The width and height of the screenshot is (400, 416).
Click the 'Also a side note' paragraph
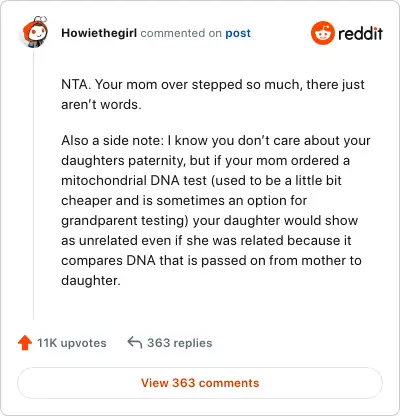(x=216, y=211)
